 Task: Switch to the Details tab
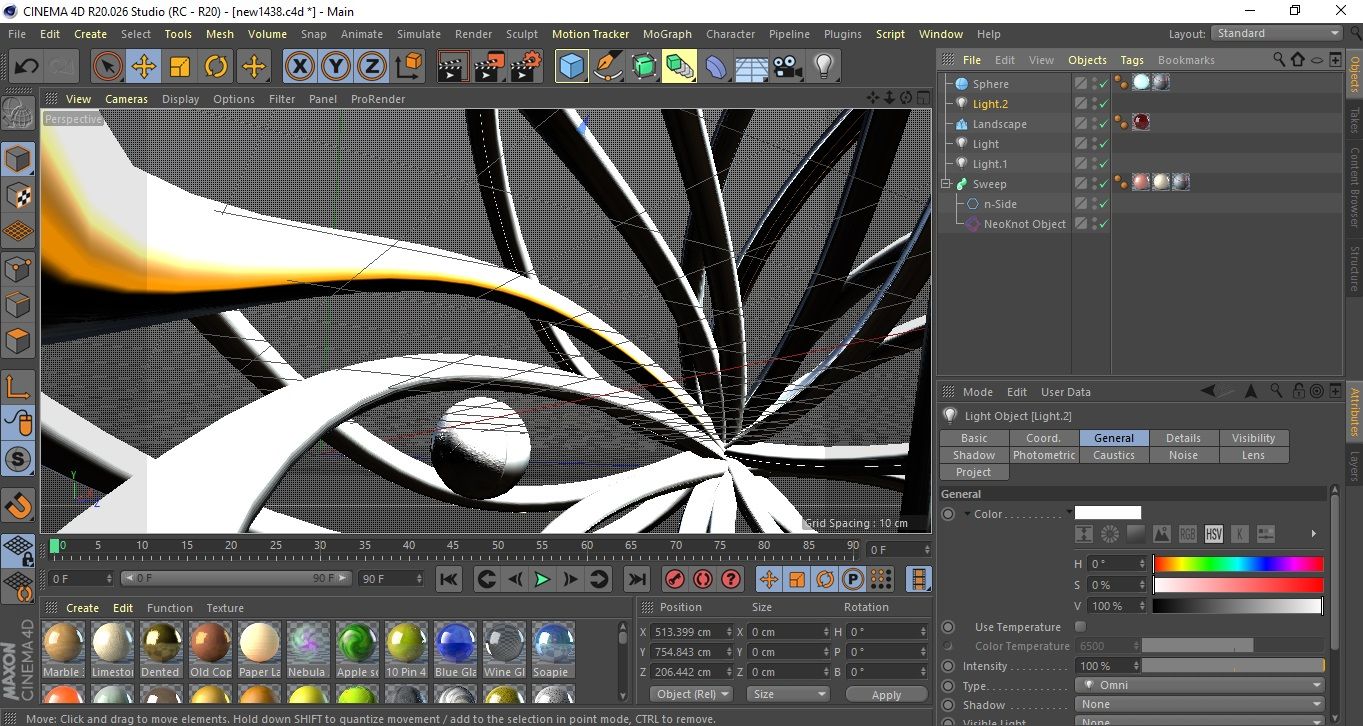click(x=1183, y=438)
